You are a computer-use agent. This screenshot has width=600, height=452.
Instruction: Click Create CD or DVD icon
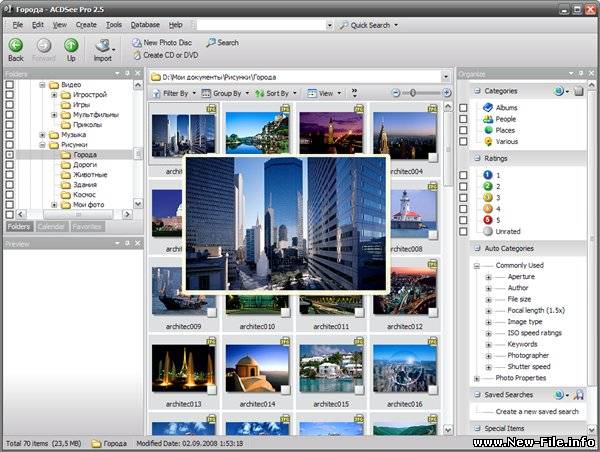click(136, 55)
